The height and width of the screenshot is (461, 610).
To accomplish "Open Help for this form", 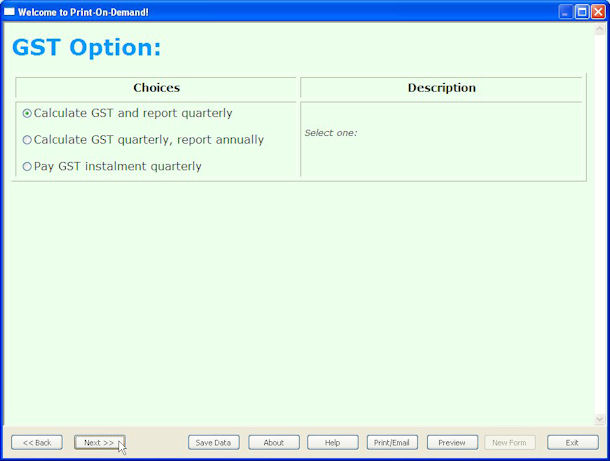I will pyautogui.click(x=333, y=442).
